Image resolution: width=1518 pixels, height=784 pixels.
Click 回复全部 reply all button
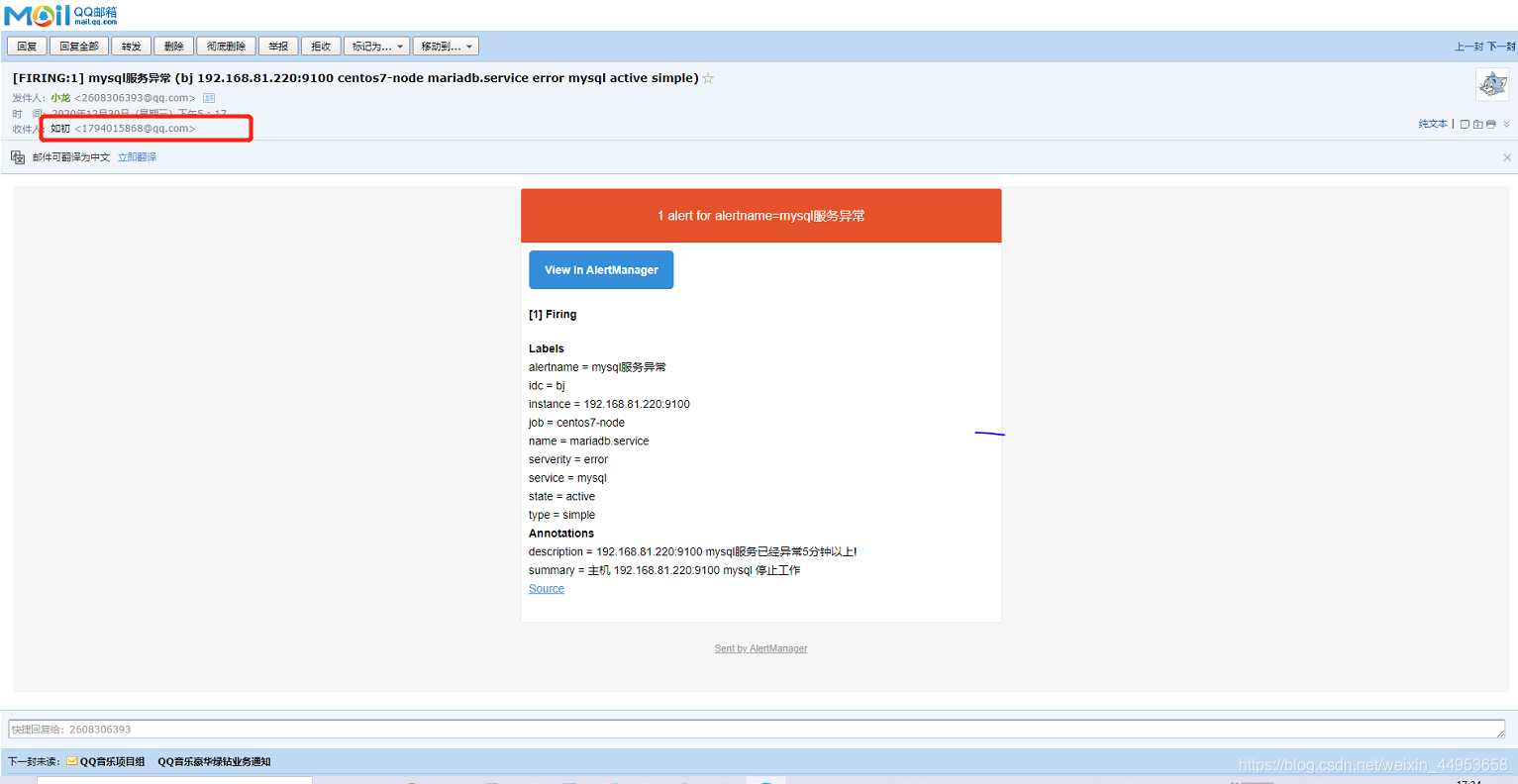click(x=79, y=47)
